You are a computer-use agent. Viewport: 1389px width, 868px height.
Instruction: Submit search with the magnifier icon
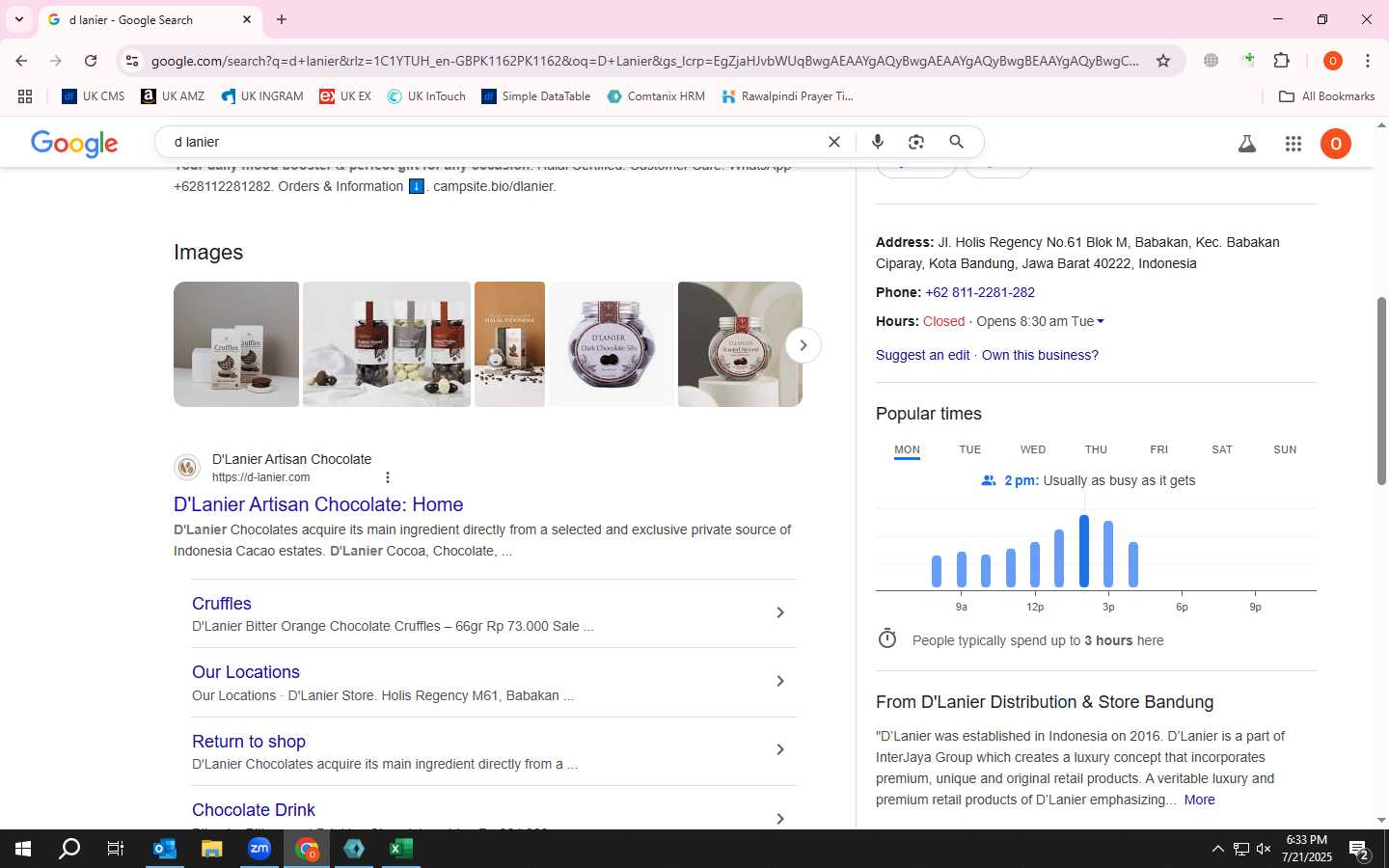click(x=956, y=142)
